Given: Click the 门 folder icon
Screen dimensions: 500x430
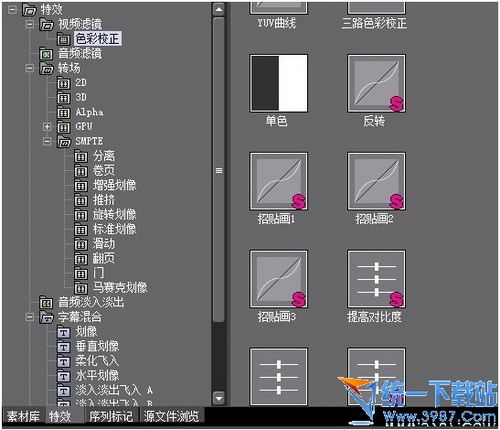Looking at the screenshot, I should click(81, 273).
